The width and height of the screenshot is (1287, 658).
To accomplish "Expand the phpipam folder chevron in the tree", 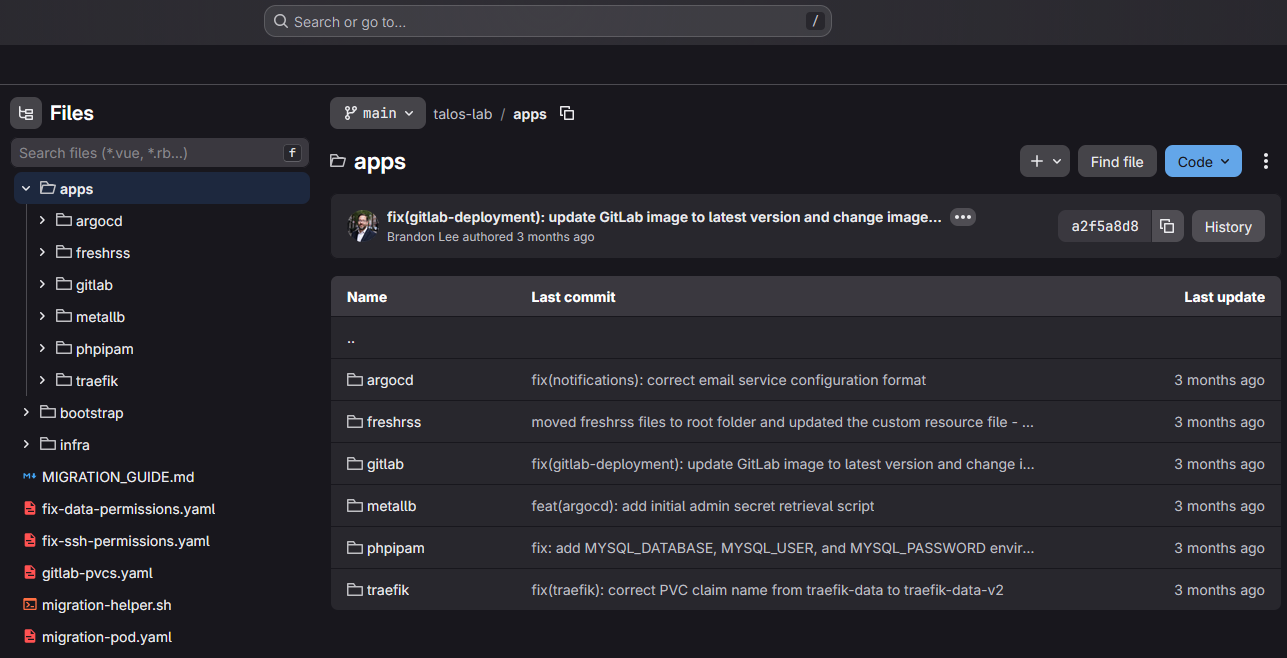I will (42, 348).
